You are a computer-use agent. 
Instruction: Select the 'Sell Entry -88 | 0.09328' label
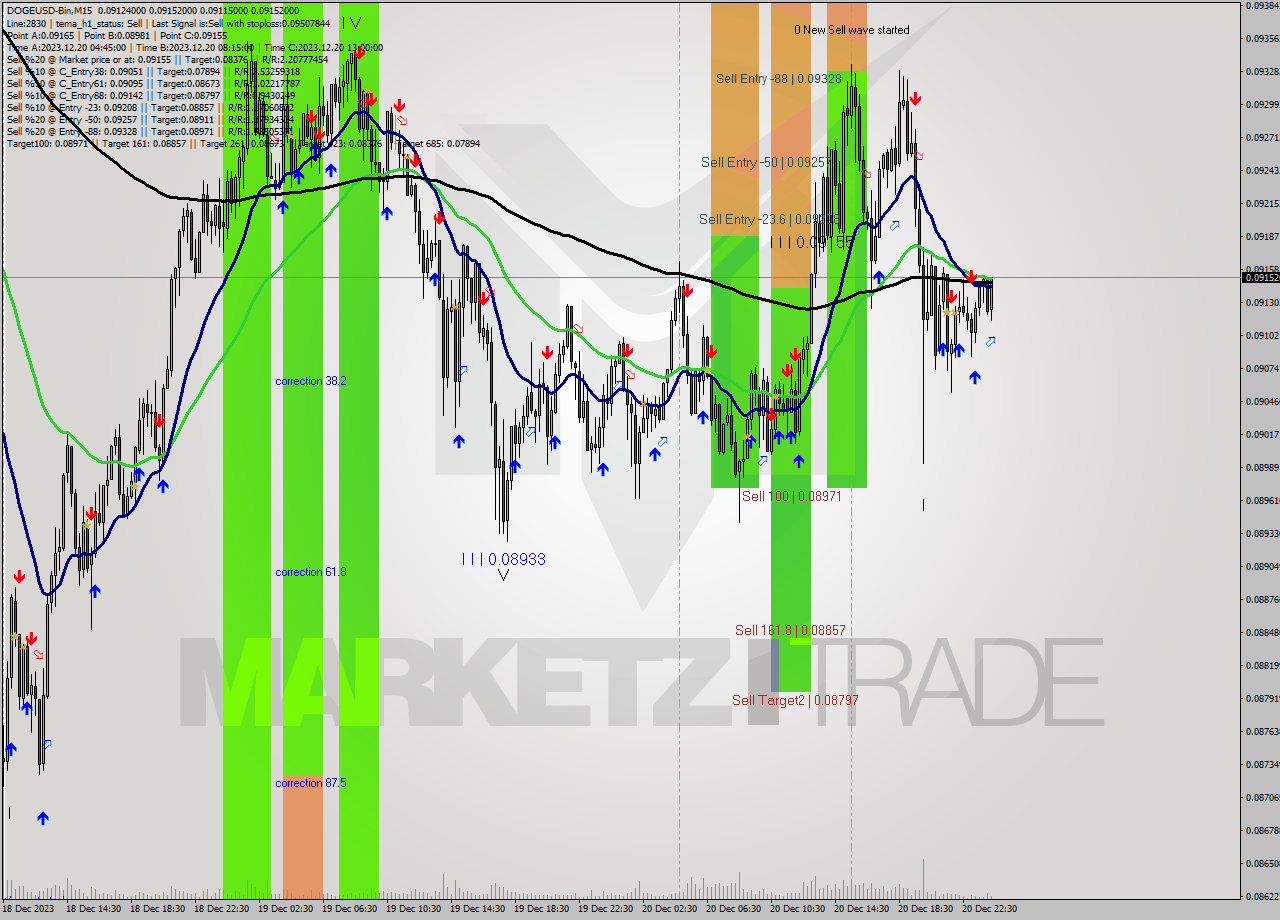(x=779, y=78)
